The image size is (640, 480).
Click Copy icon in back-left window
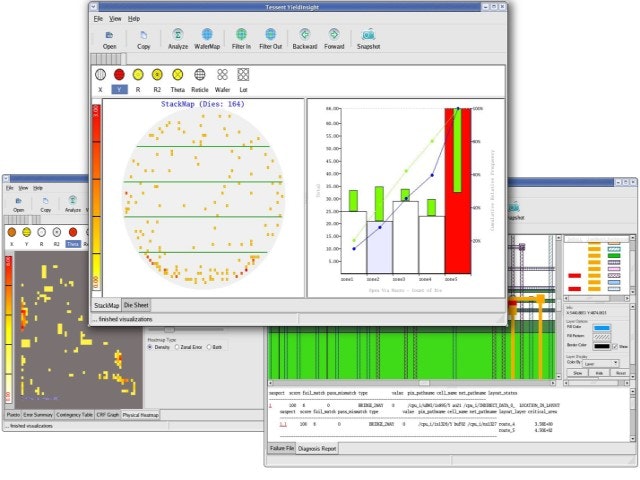pyautogui.click(x=45, y=201)
